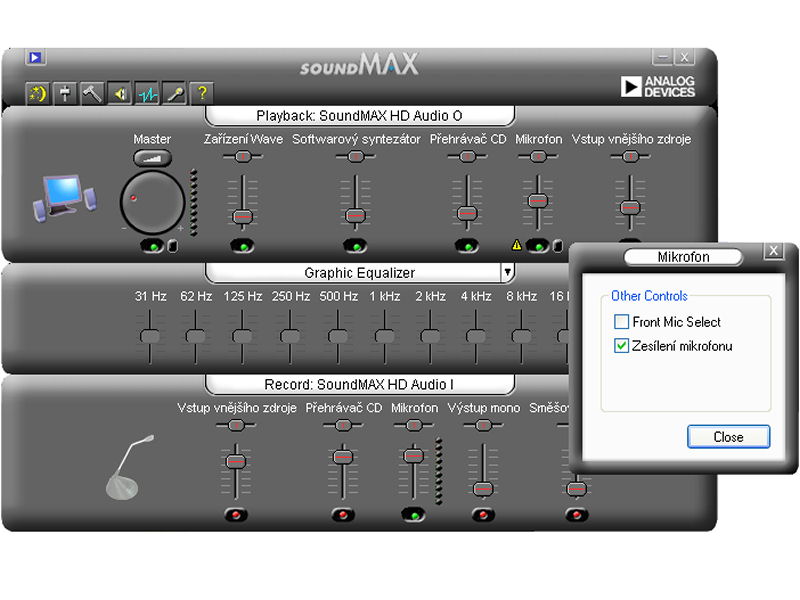
Task: Click the 125 Hz equalizer slider handle
Action: coord(242,336)
